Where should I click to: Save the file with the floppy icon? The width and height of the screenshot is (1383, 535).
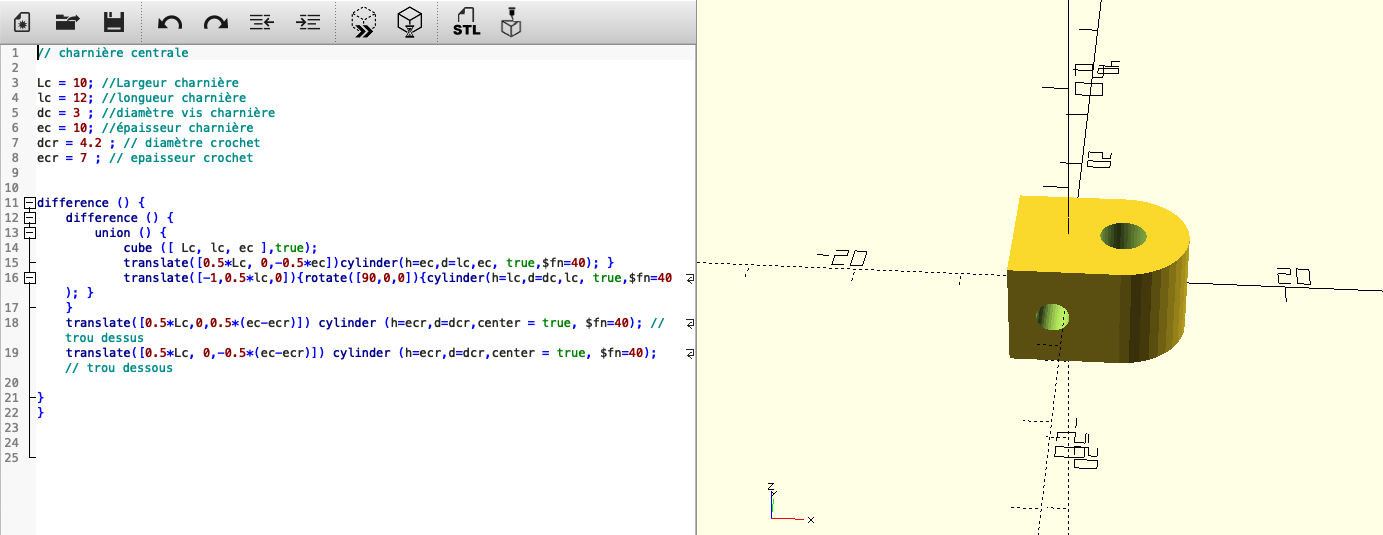[113, 22]
